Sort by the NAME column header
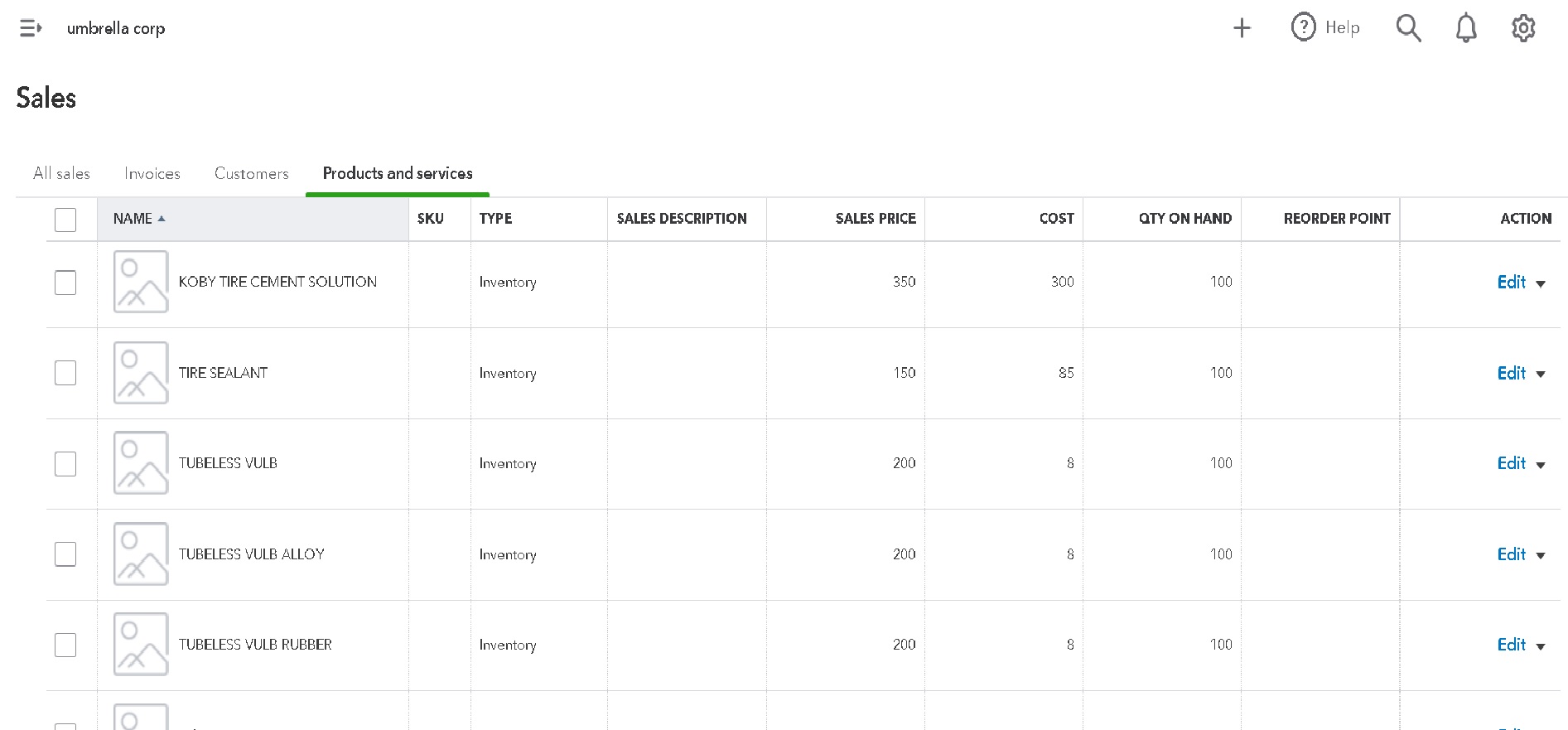The width and height of the screenshot is (1568, 730). click(x=133, y=219)
